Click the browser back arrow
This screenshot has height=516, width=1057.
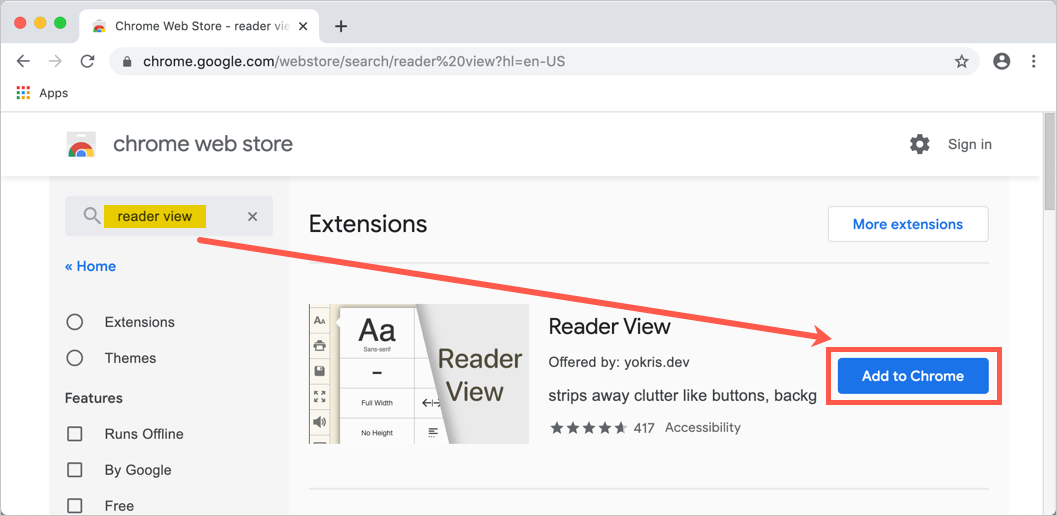[24, 61]
